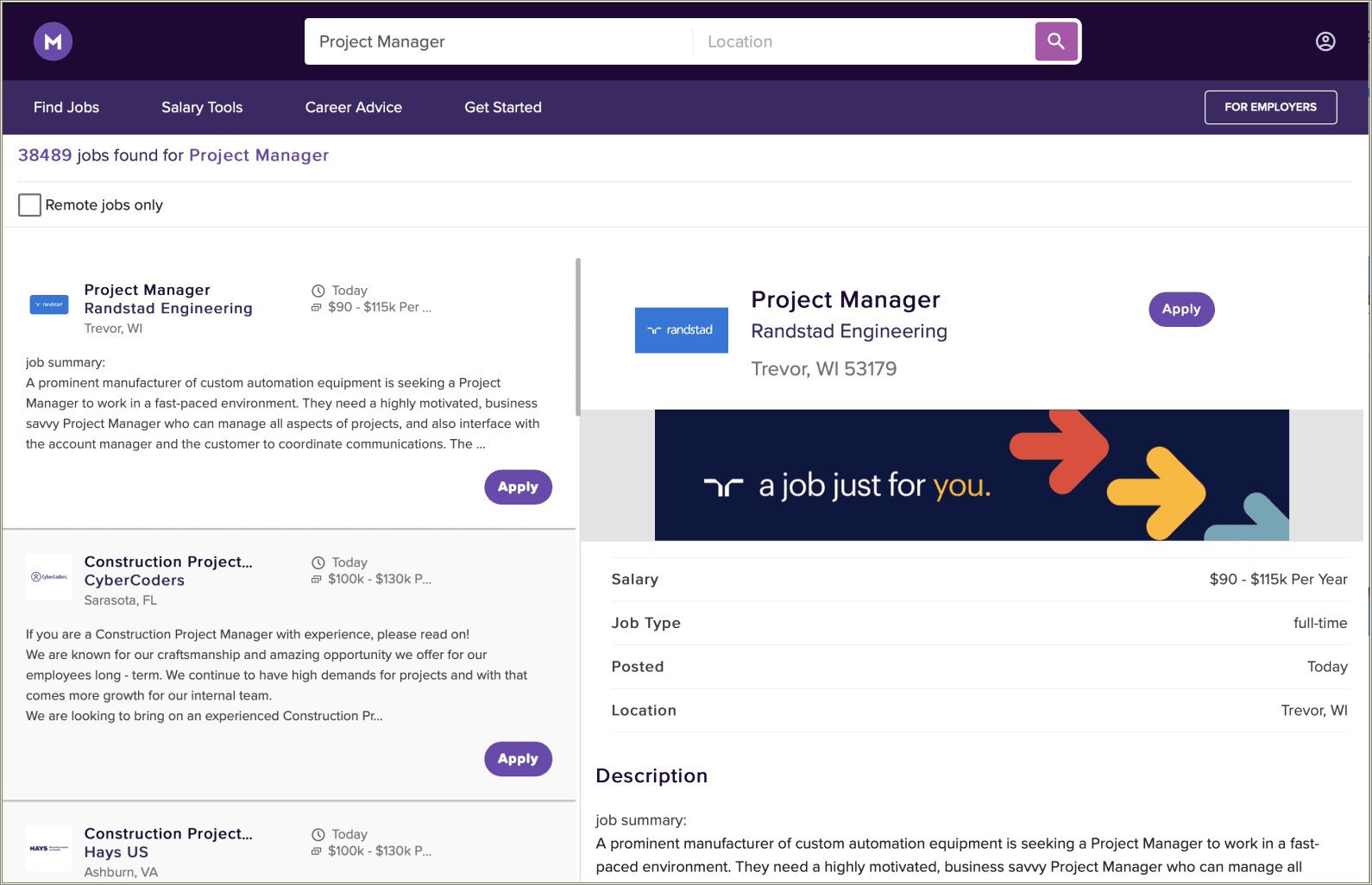
Task: Open Get Started menu
Action: point(503,107)
